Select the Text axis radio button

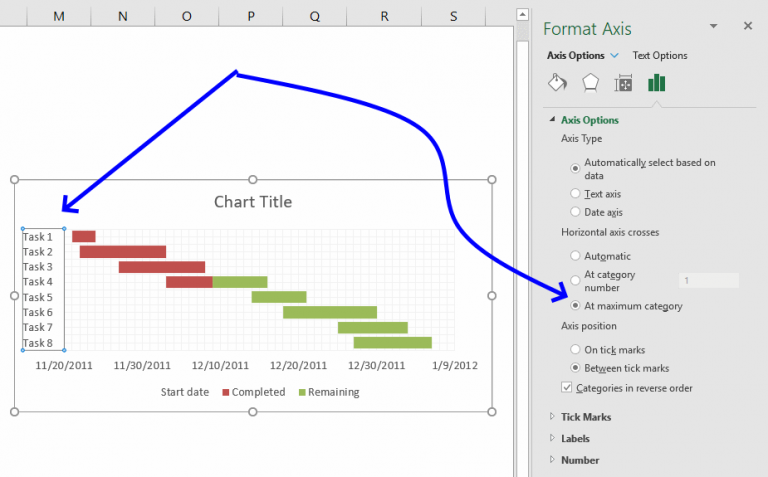[x=576, y=193]
